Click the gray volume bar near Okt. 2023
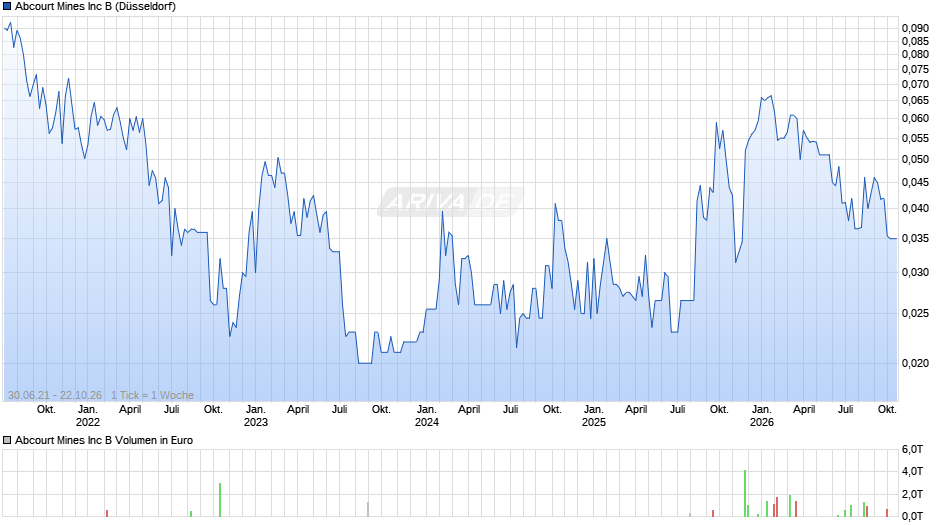 (368, 509)
